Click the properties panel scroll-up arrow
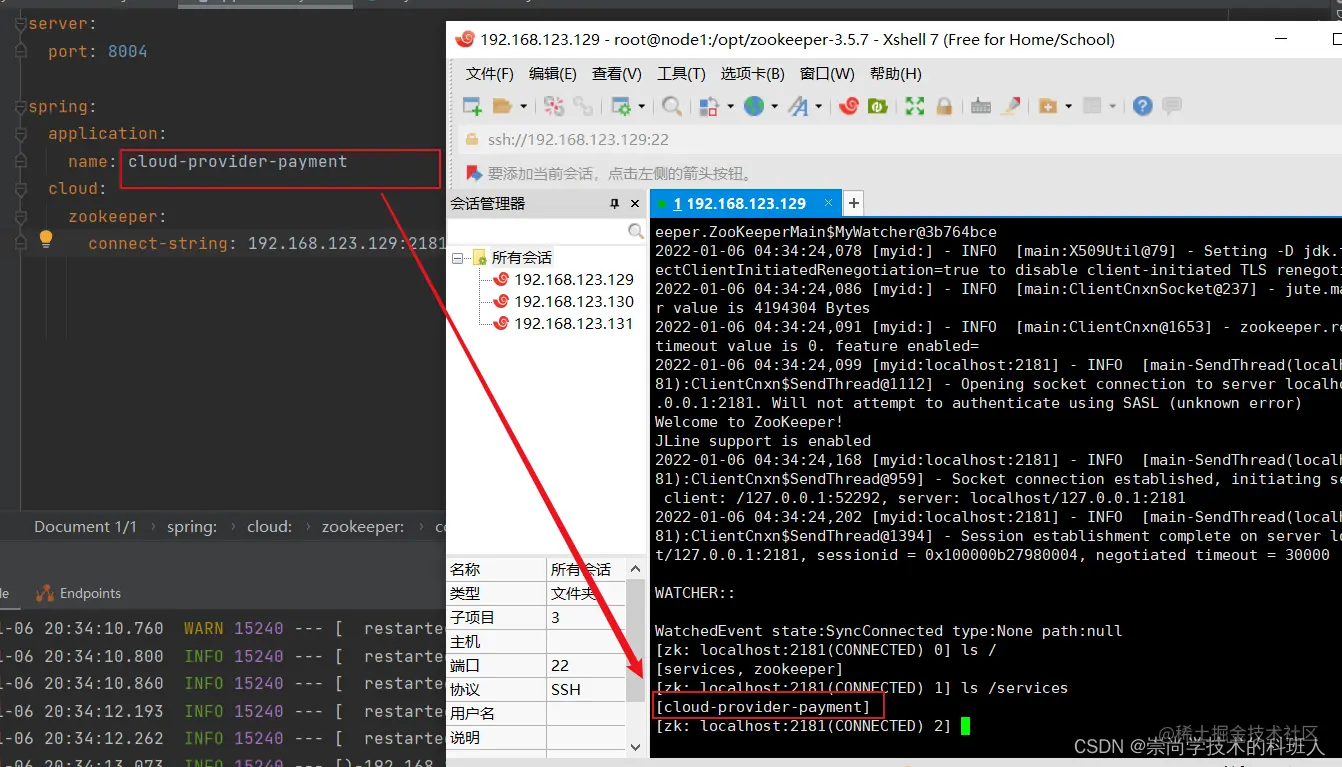Screen dimensions: 1342x767 (x=635, y=569)
